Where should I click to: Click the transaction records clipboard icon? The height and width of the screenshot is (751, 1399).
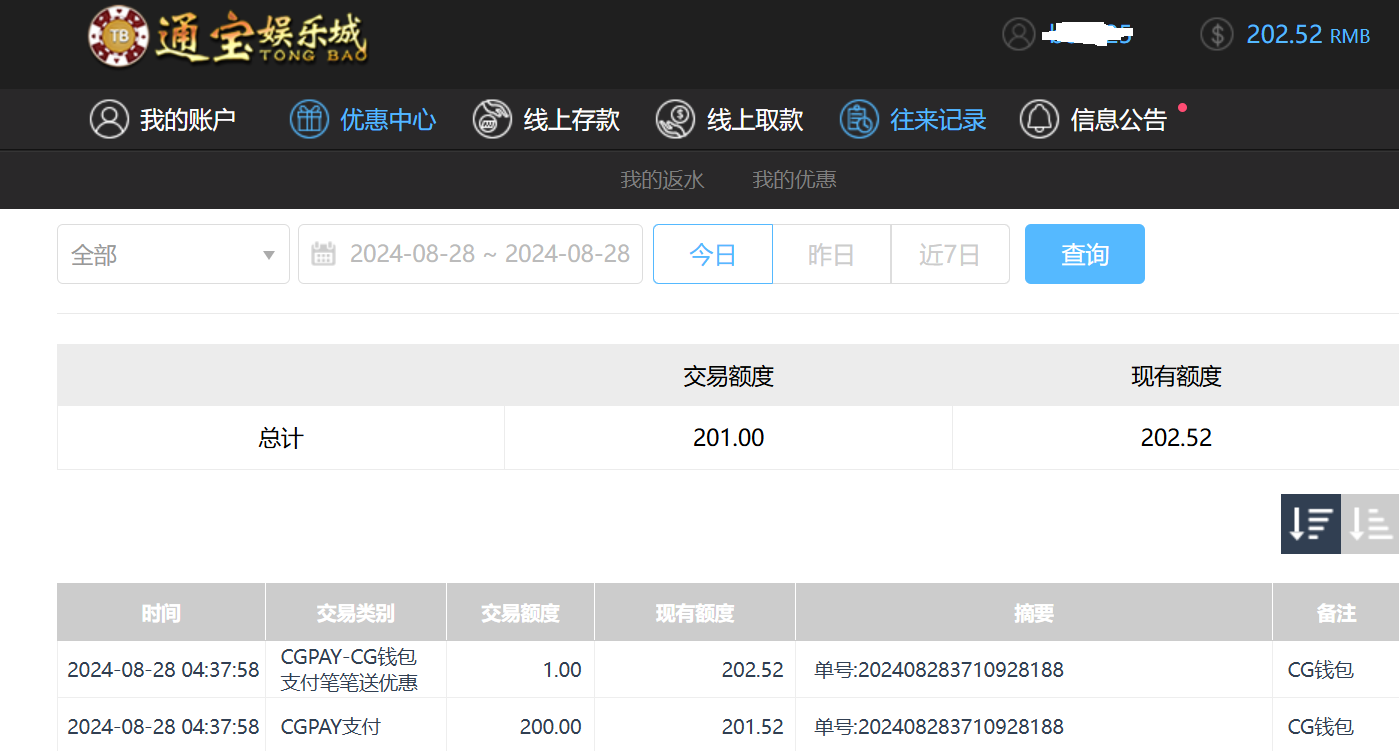(x=858, y=119)
